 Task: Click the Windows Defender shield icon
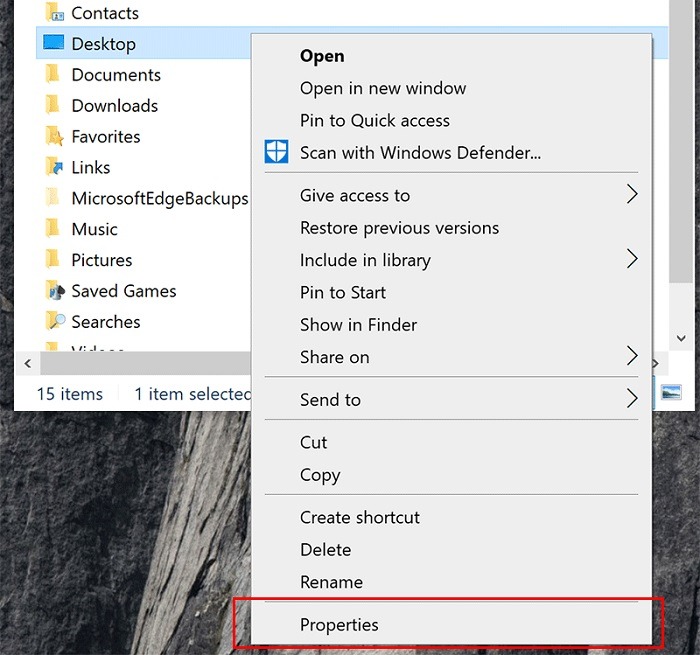pyautogui.click(x=276, y=151)
